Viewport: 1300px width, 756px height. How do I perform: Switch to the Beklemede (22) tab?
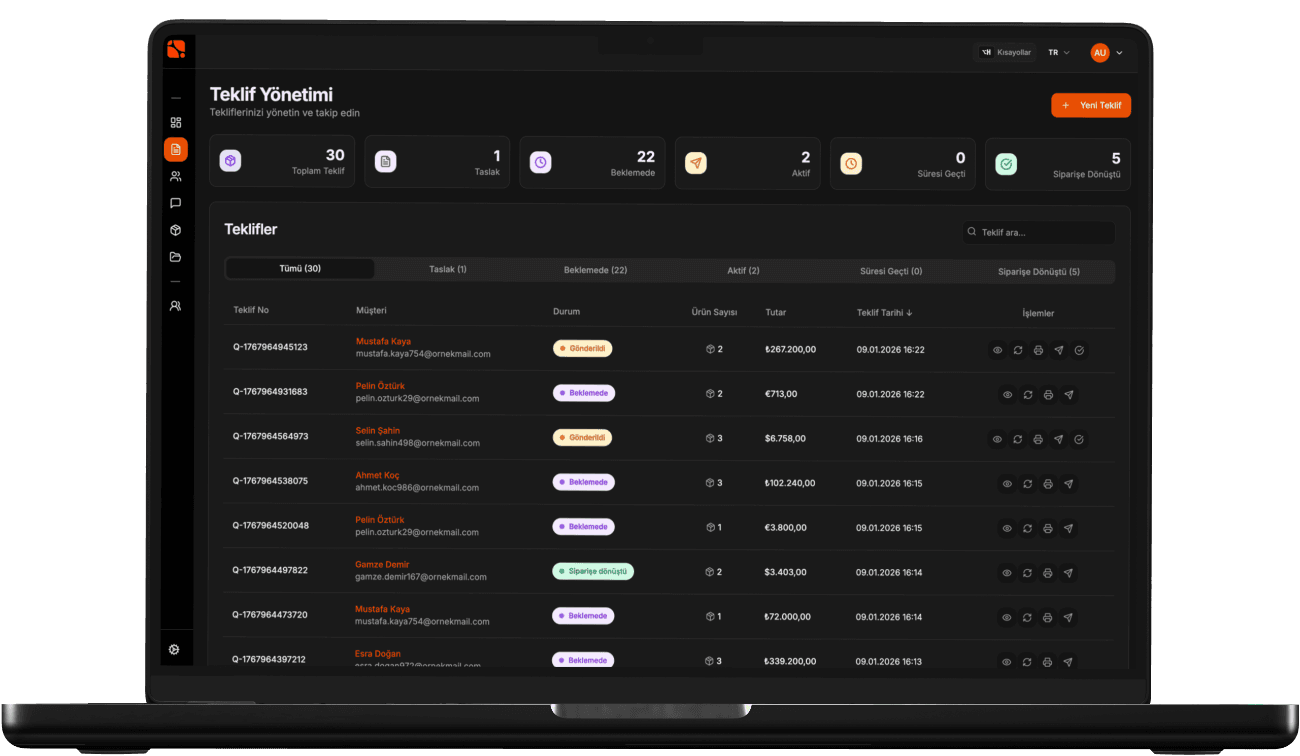pyautogui.click(x=595, y=270)
